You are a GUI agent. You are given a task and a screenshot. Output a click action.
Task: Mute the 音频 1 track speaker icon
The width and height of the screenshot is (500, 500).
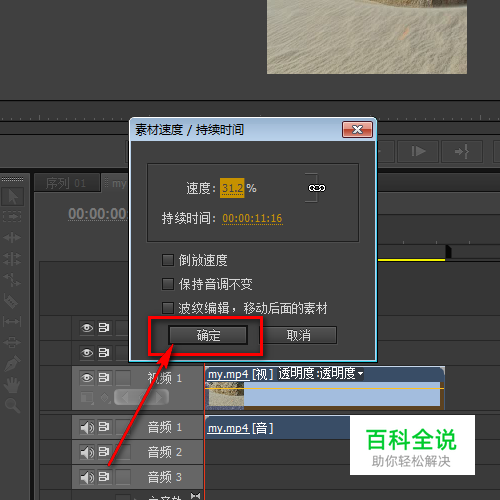pos(87,427)
